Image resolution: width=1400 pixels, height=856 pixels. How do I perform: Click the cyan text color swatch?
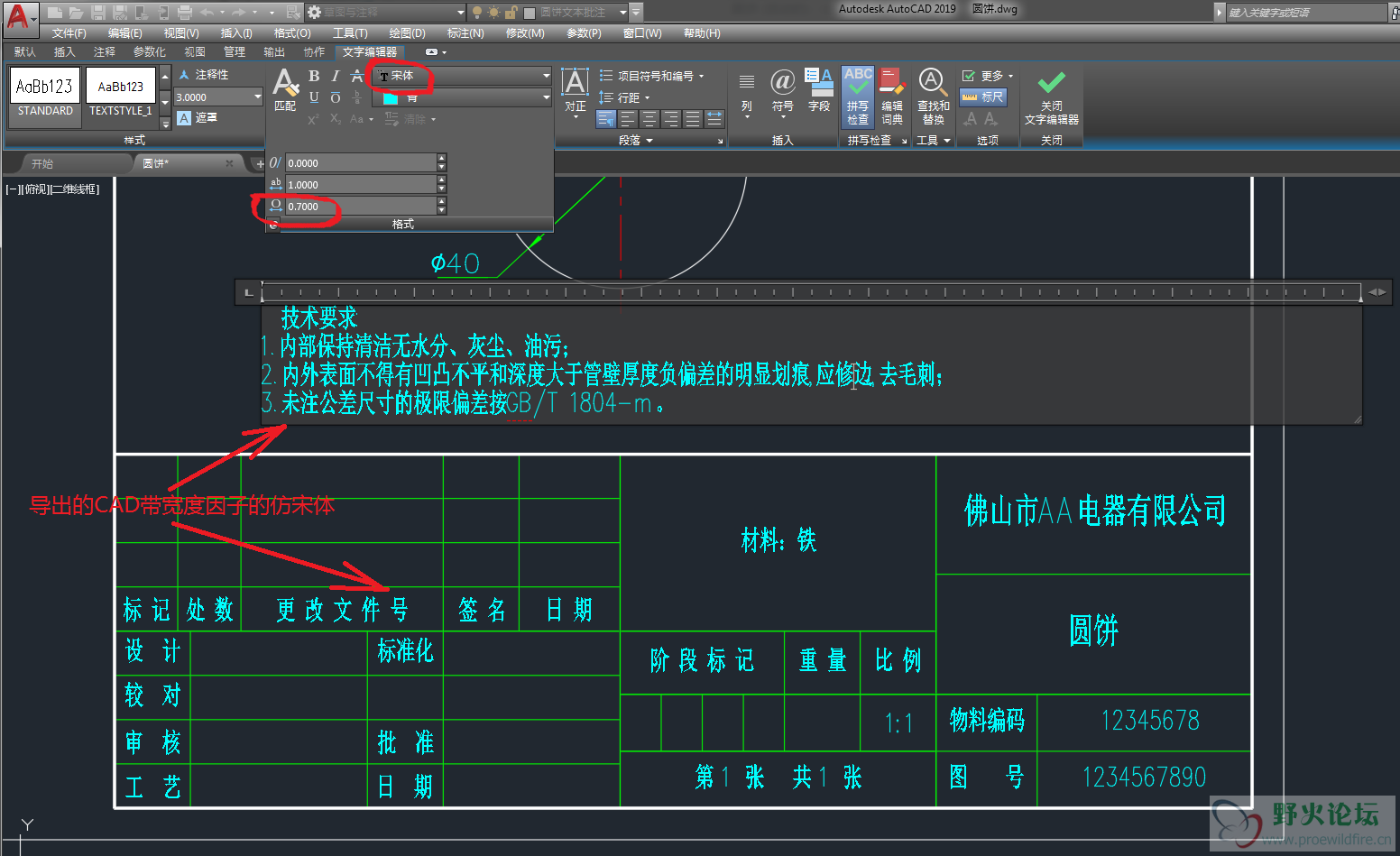(x=391, y=98)
